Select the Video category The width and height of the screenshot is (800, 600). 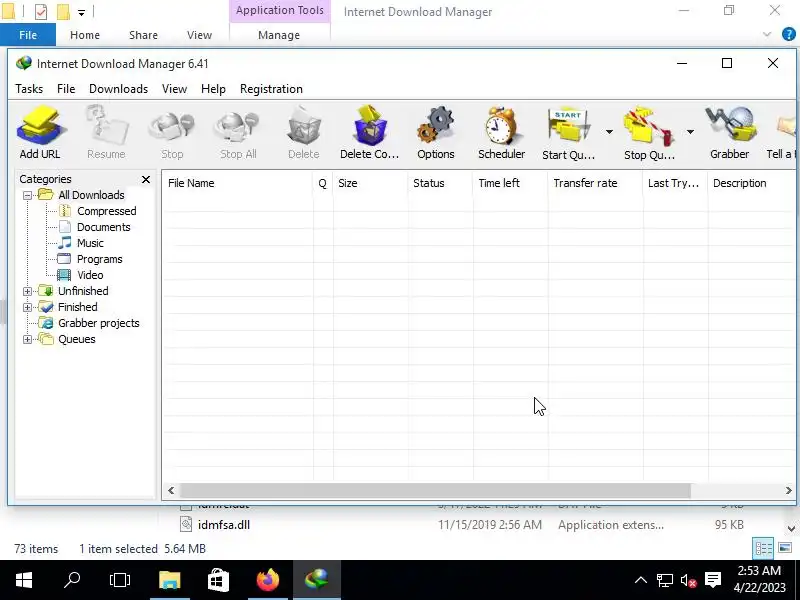(x=90, y=275)
